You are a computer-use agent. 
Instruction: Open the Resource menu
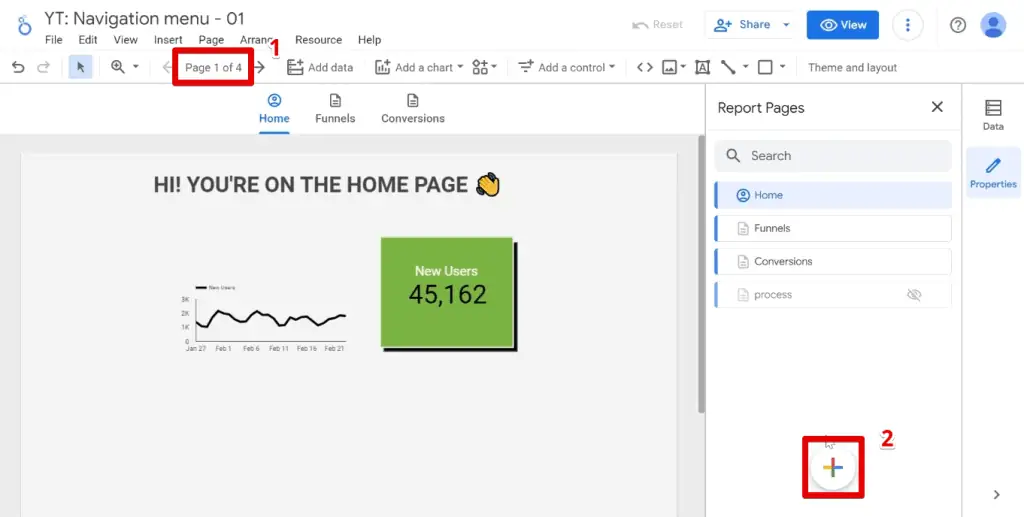318,40
